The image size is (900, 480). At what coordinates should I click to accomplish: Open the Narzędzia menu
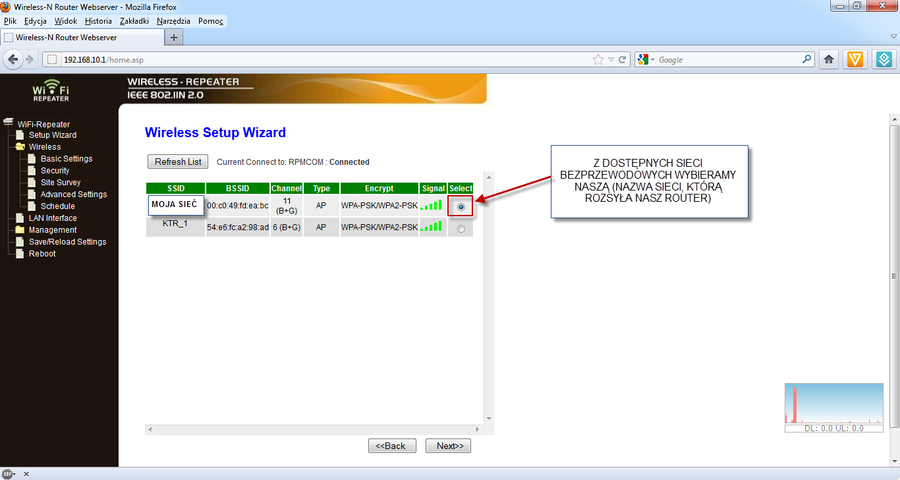click(x=173, y=21)
